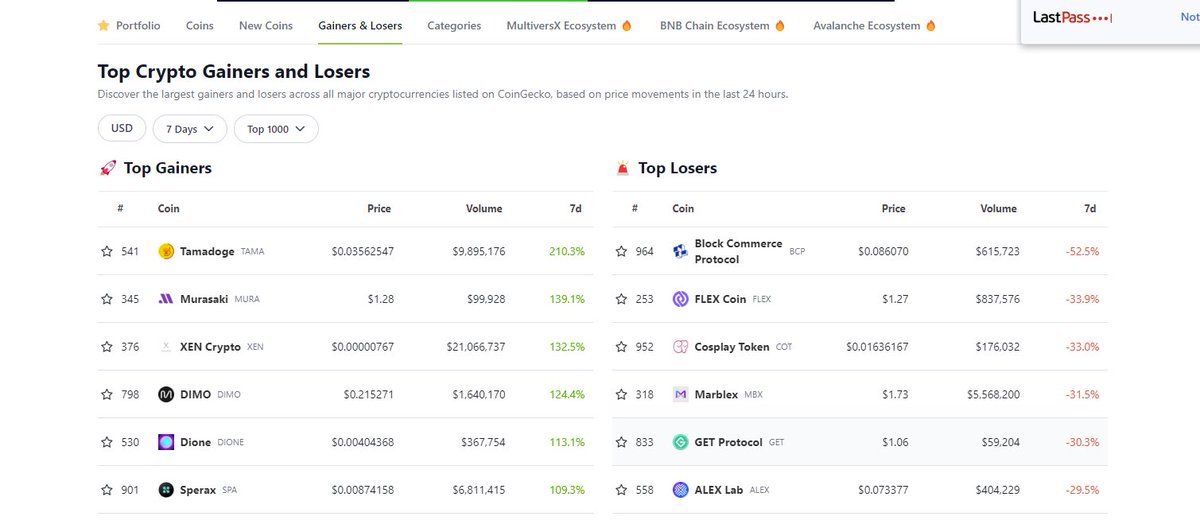The height and width of the screenshot is (524, 1200).
Task: Click the Block Commerce Protocol logo
Action: [681, 251]
